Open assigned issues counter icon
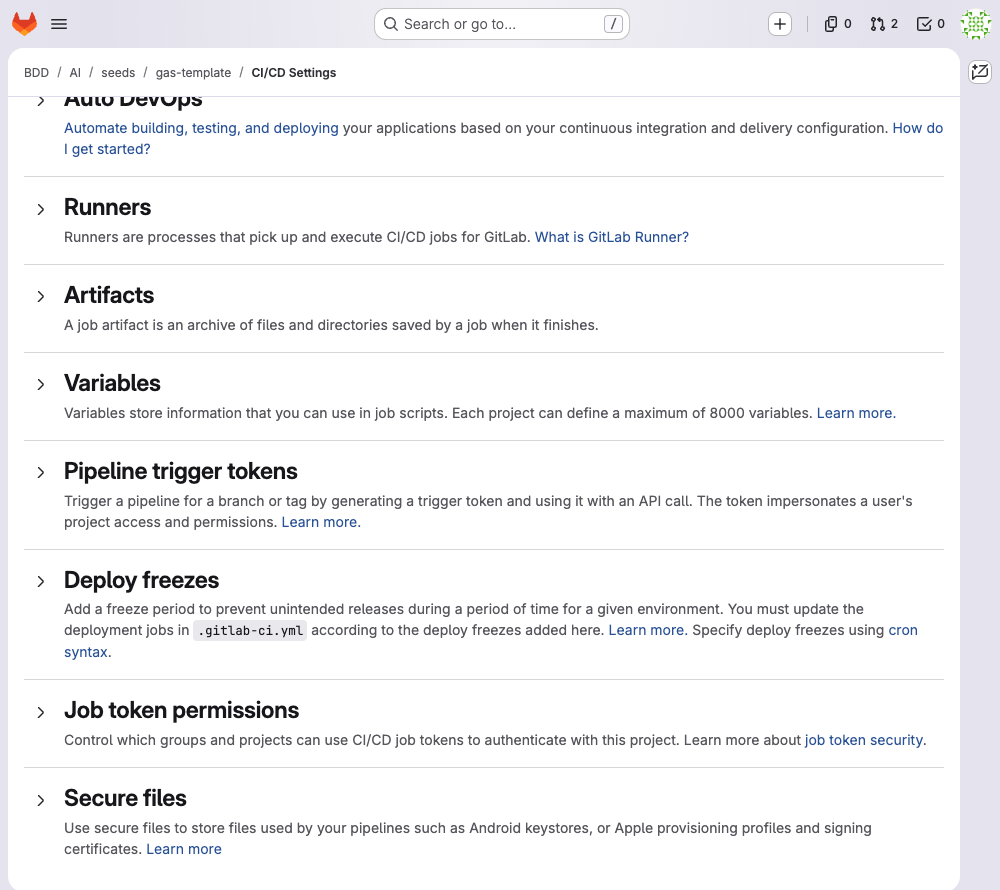 pos(837,24)
